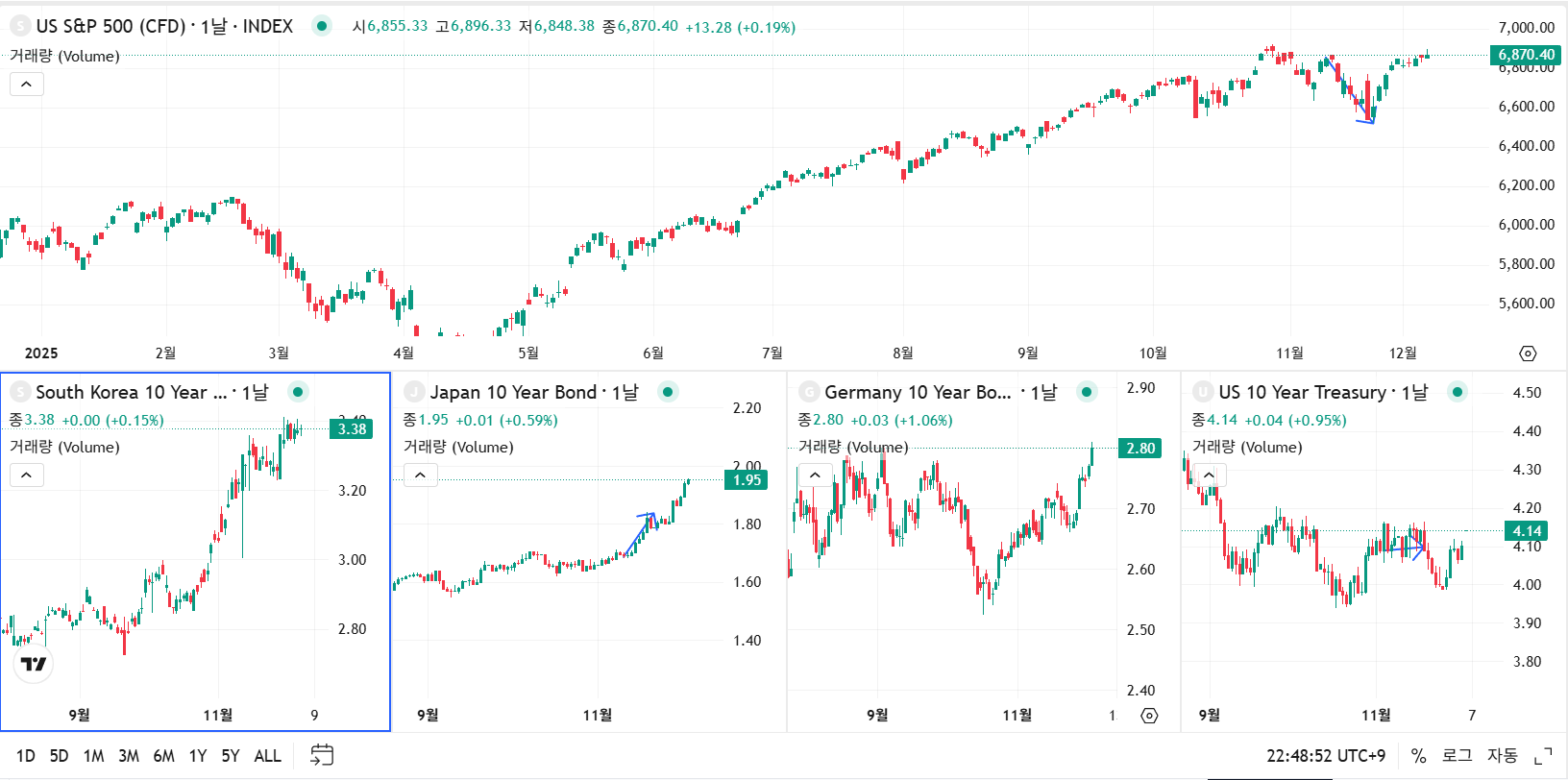This screenshot has width=1568, height=780.
Task: Open the go-to-date calendar icon
Action: point(322,755)
